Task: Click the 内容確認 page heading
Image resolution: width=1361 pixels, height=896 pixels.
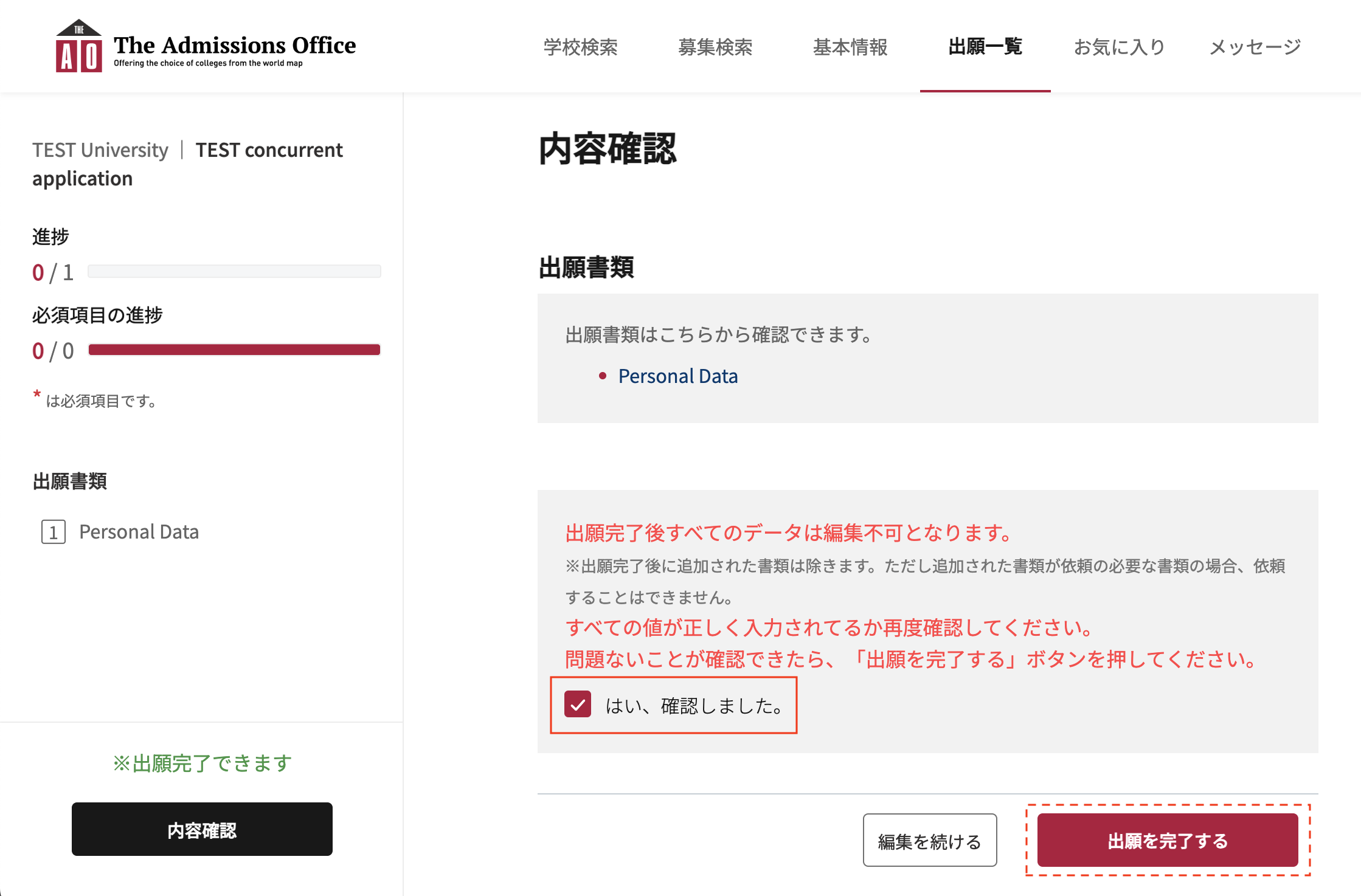Action: click(607, 149)
